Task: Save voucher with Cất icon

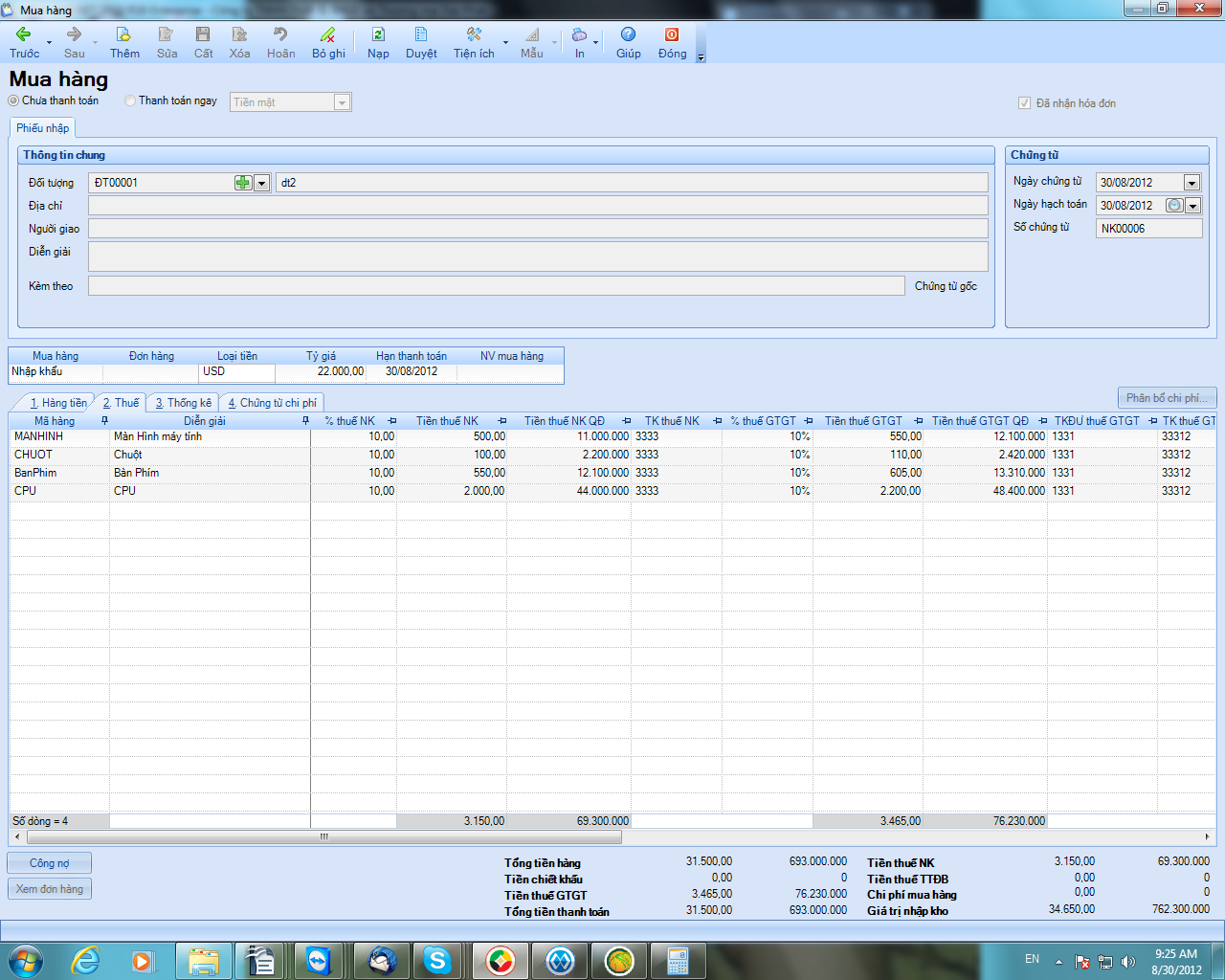Action: pyautogui.click(x=203, y=34)
